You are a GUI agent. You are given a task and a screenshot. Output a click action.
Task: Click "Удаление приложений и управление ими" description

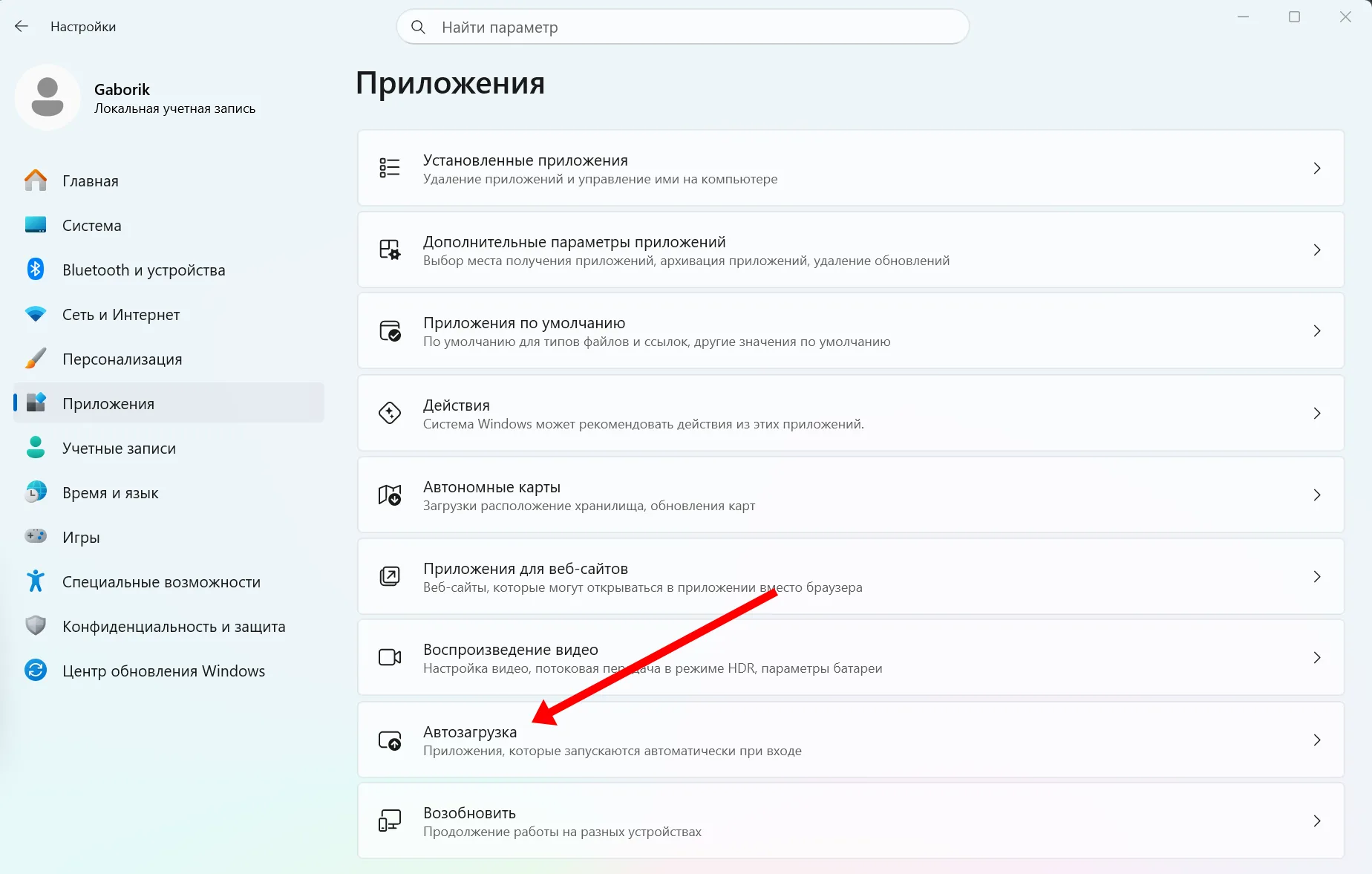click(x=600, y=179)
